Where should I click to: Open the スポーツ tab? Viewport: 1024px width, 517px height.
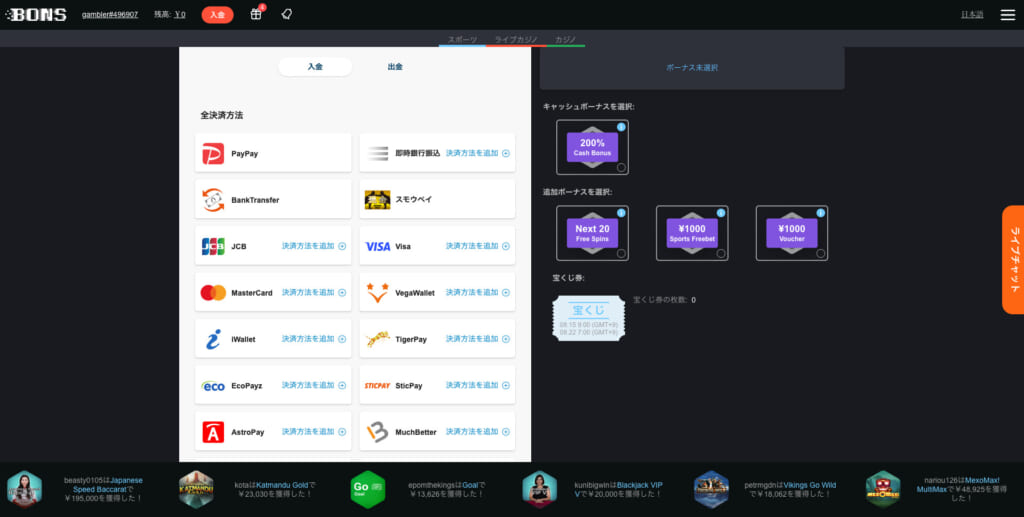tap(462, 40)
